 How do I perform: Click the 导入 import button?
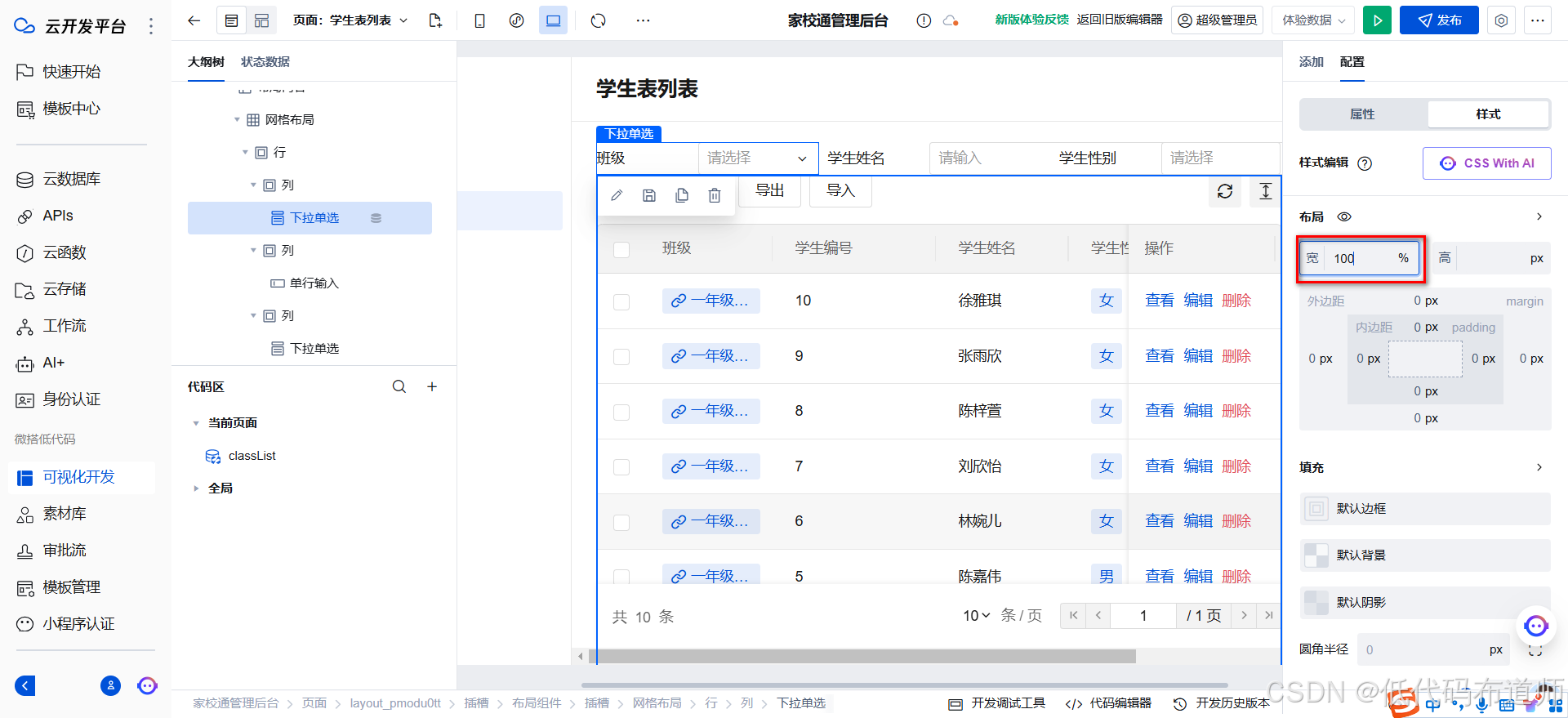coord(840,191)
